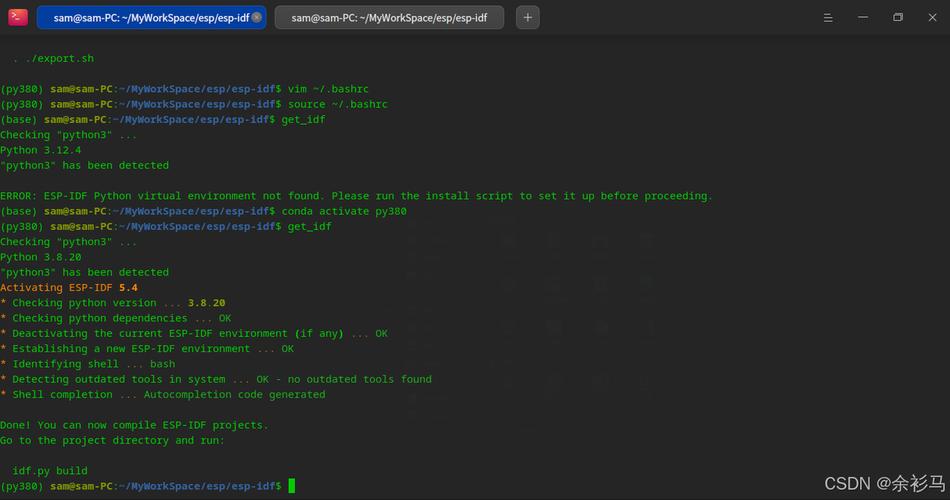Click the 'conda activate py380' command

(x=344, y=211)
